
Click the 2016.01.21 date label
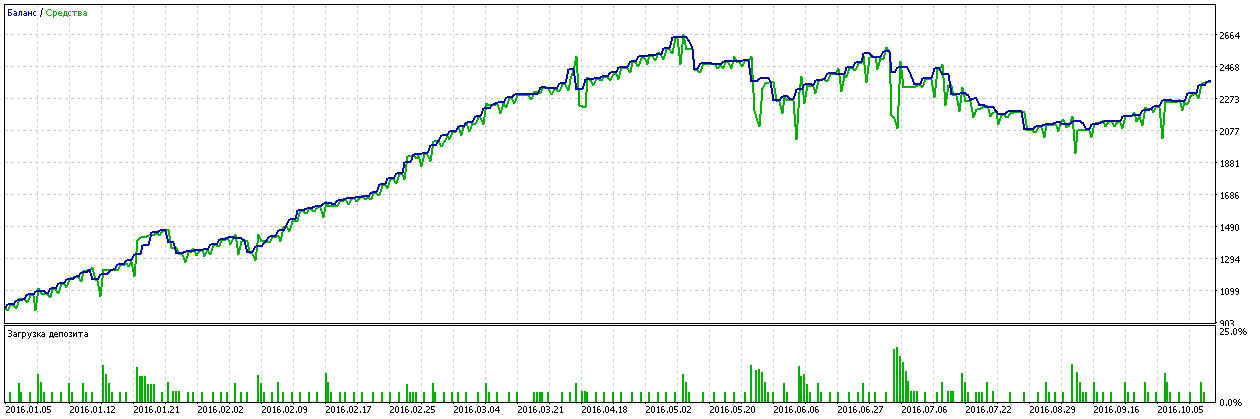(x=156, y=409)
